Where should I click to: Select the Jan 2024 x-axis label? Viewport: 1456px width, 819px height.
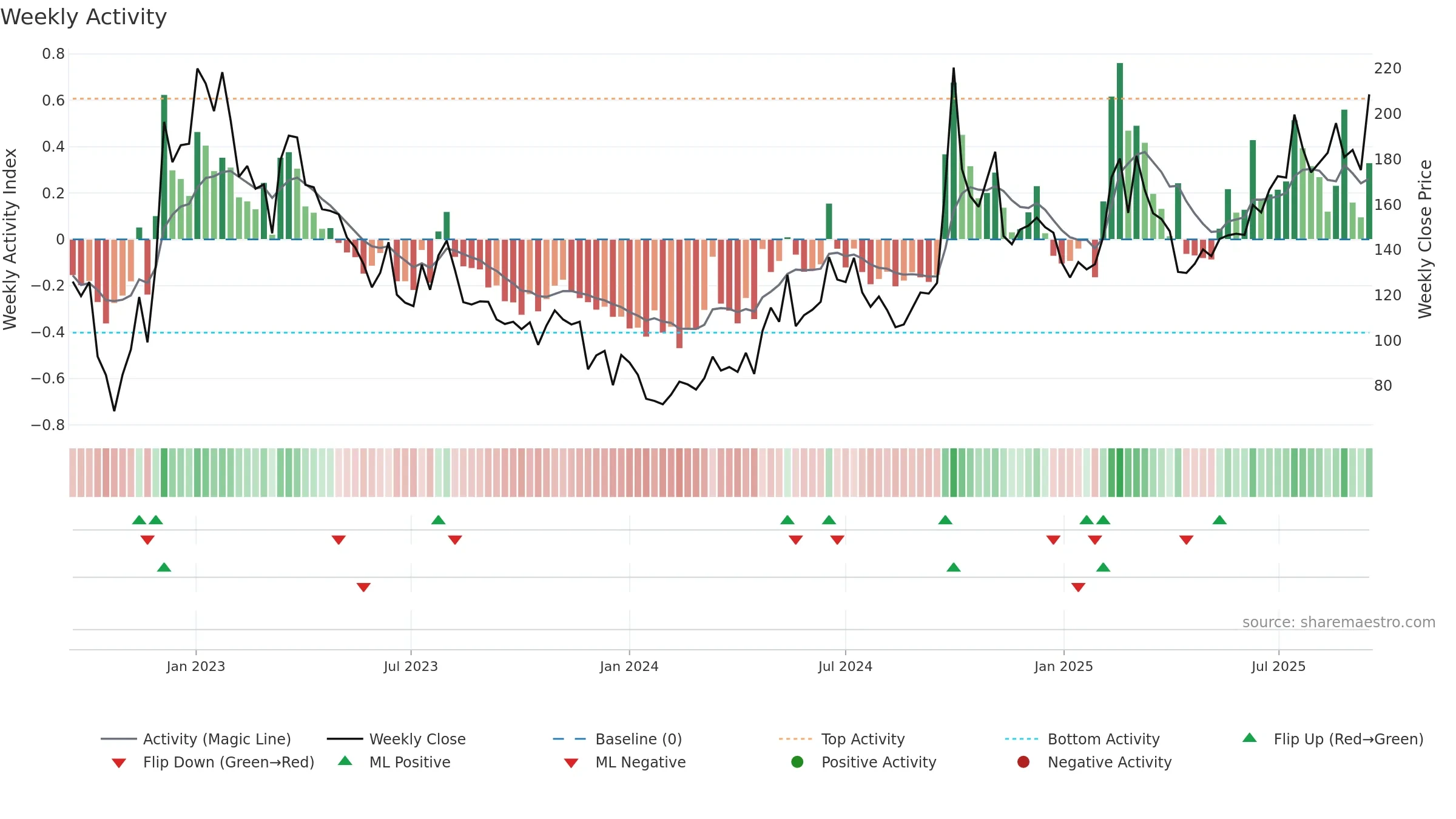click(629, 666)
